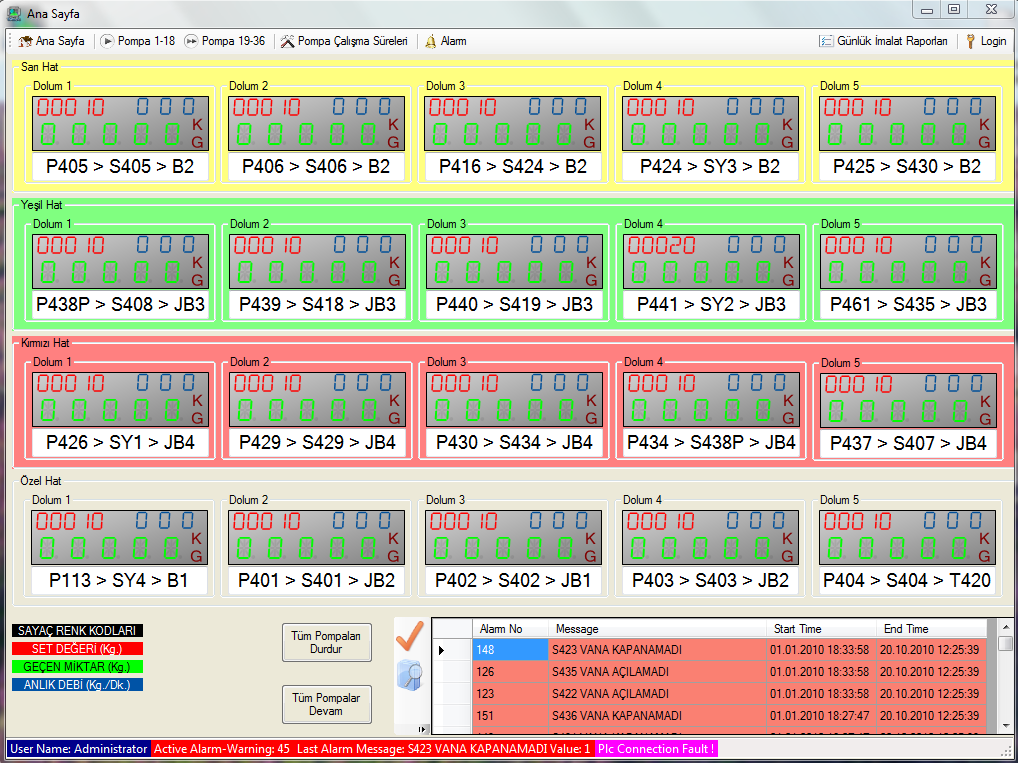This screenshot has width=1018, height=763.
Task: Open the Ana Sayfa home page
Action: [x=51, y=41]
